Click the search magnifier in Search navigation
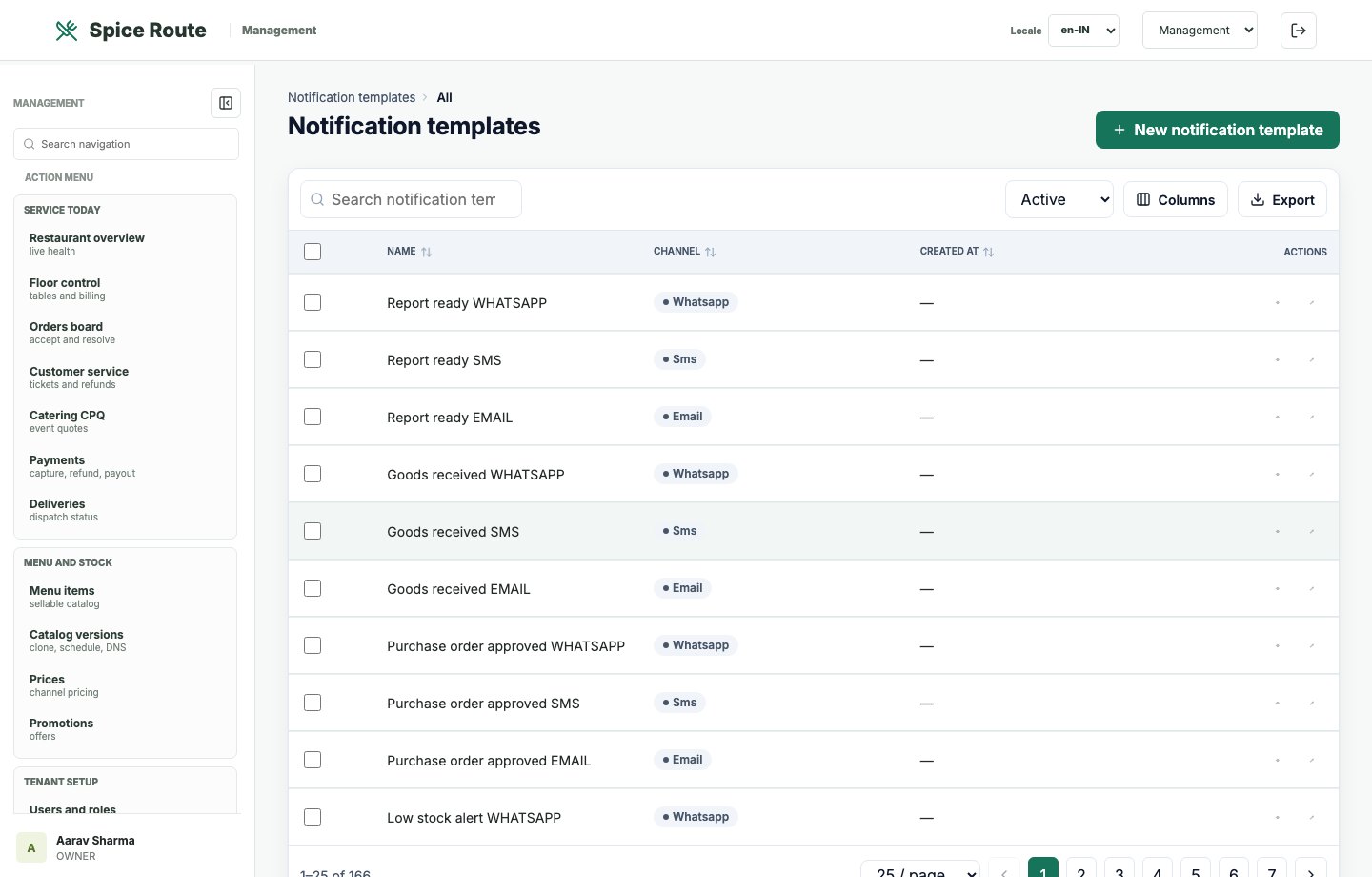 (30, 144)
